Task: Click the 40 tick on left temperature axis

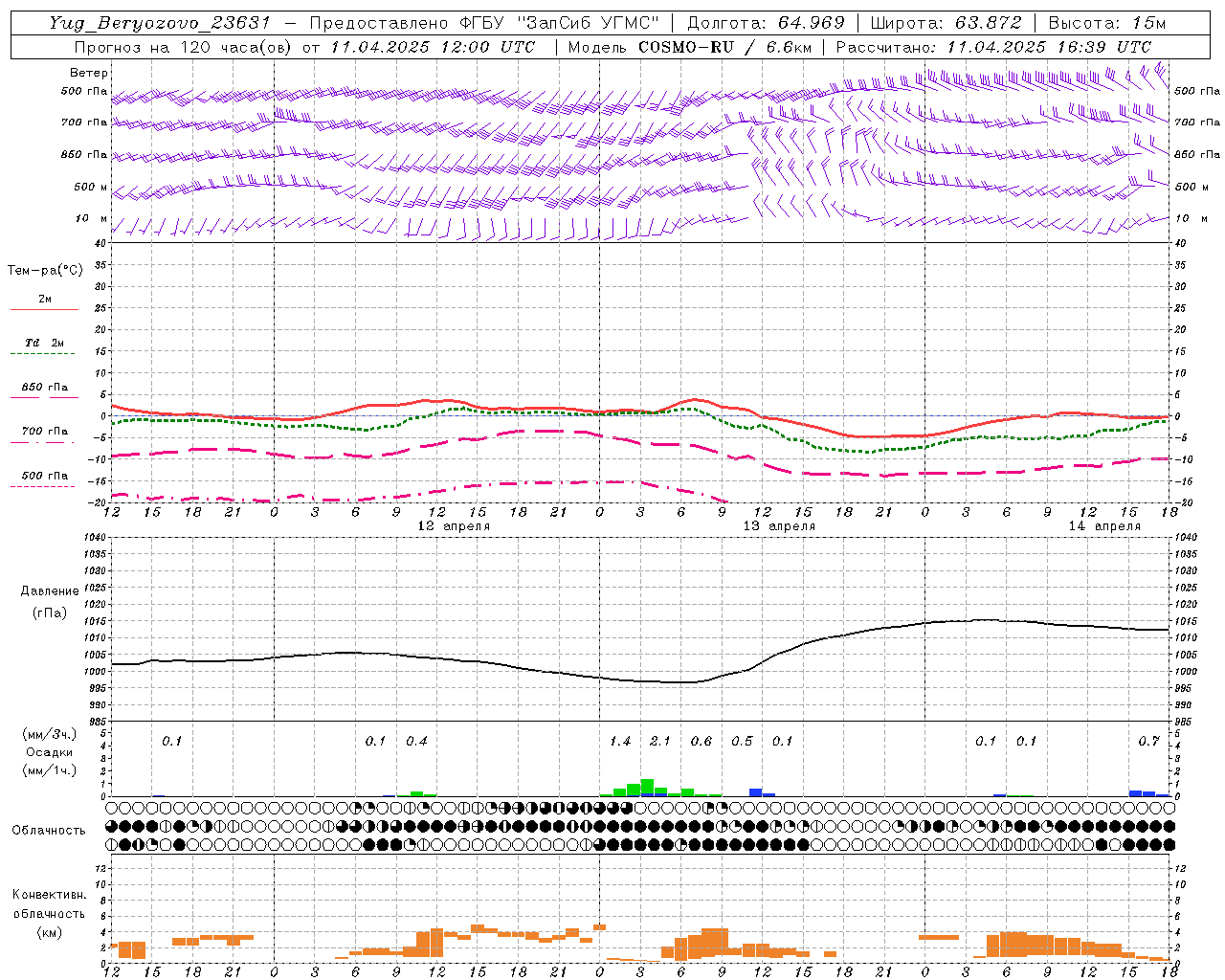Action: coord(100,243)
